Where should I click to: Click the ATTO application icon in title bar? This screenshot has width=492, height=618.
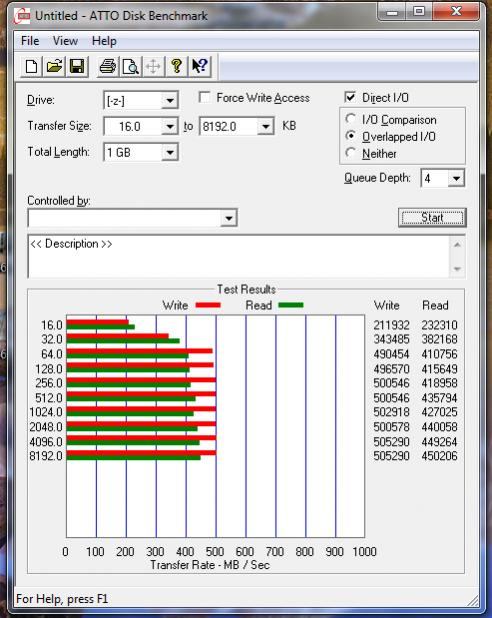22,16
